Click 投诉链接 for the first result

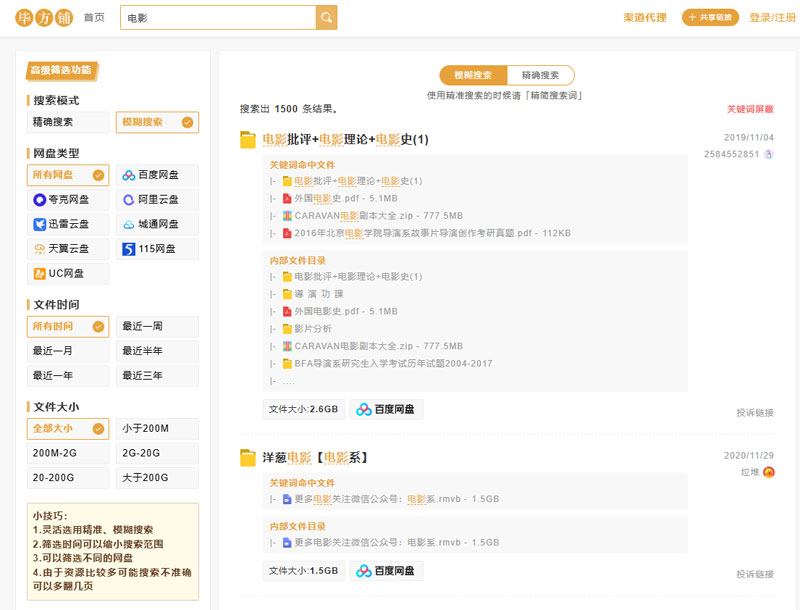[755, 413]
